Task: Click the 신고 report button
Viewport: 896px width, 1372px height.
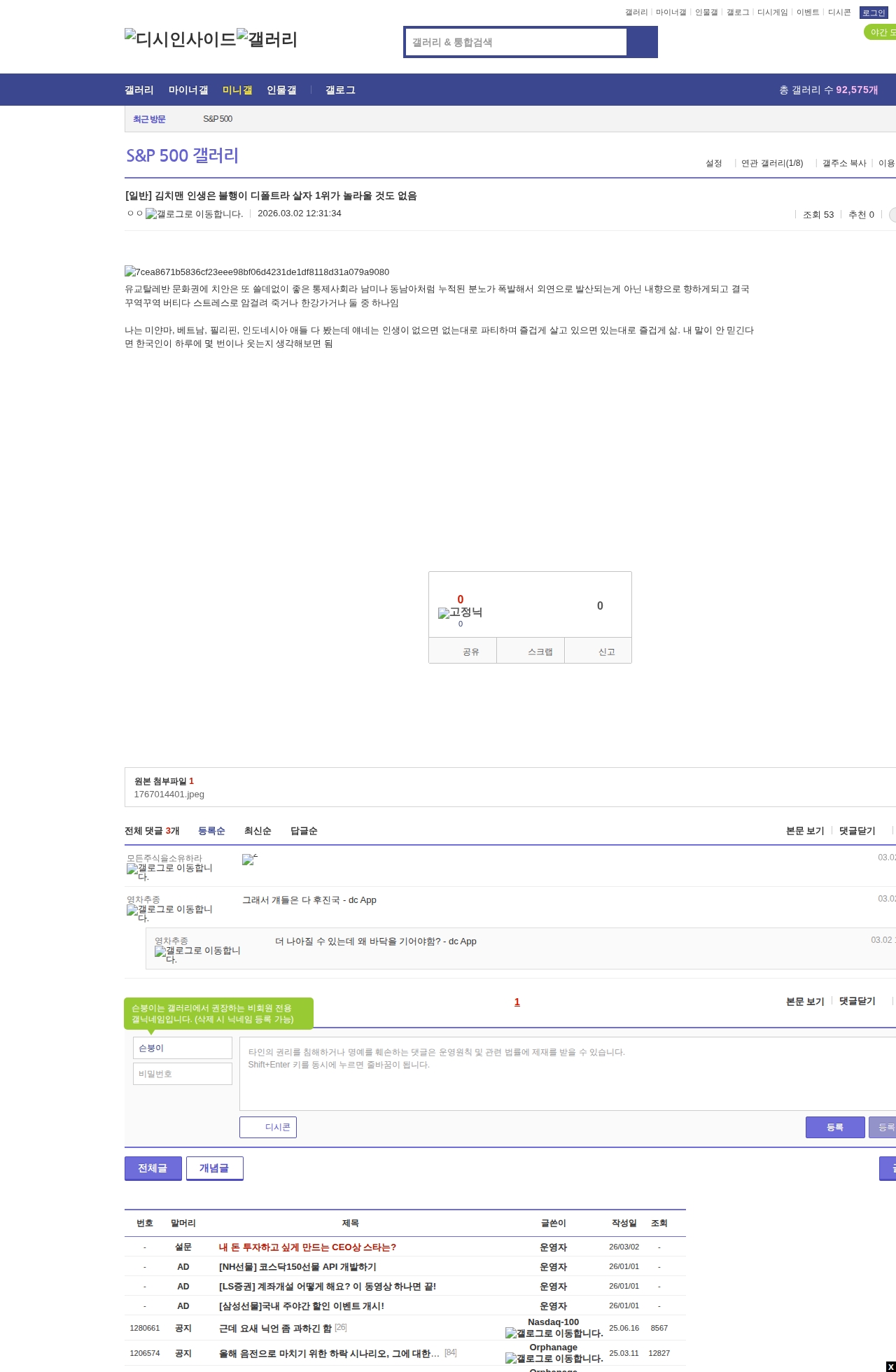Action: 606,652
